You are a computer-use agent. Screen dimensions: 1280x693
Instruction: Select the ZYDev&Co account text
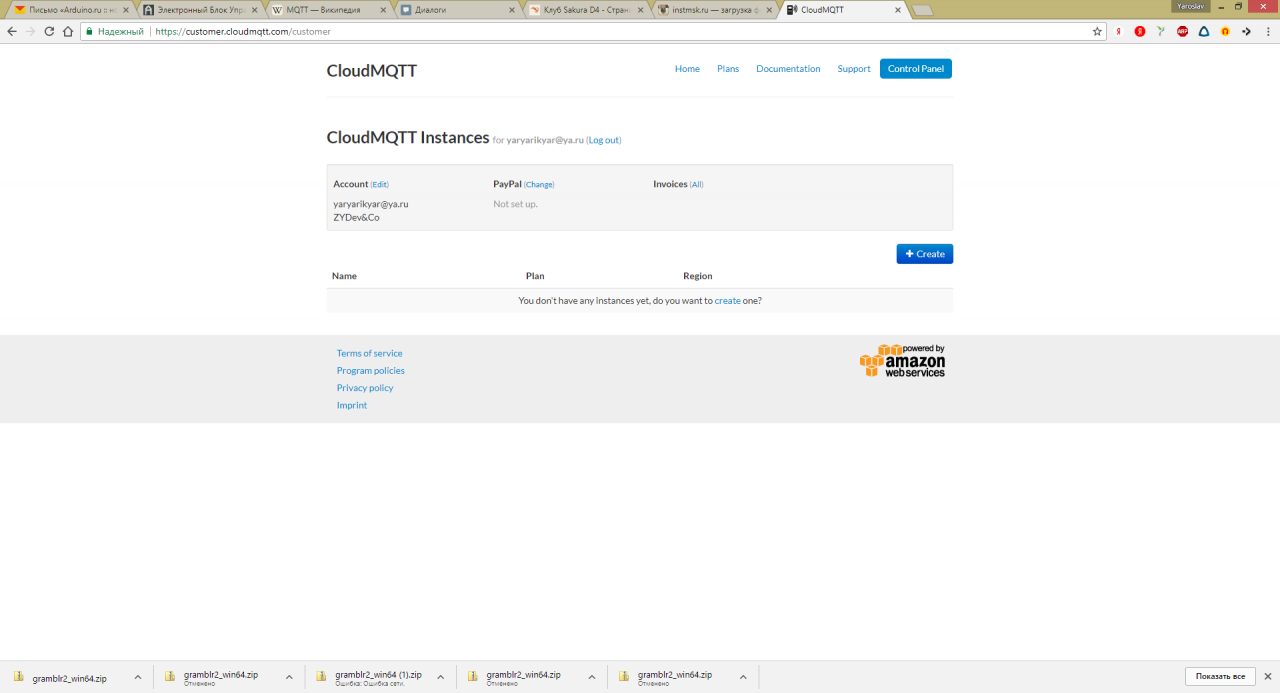tap(357, 217)
